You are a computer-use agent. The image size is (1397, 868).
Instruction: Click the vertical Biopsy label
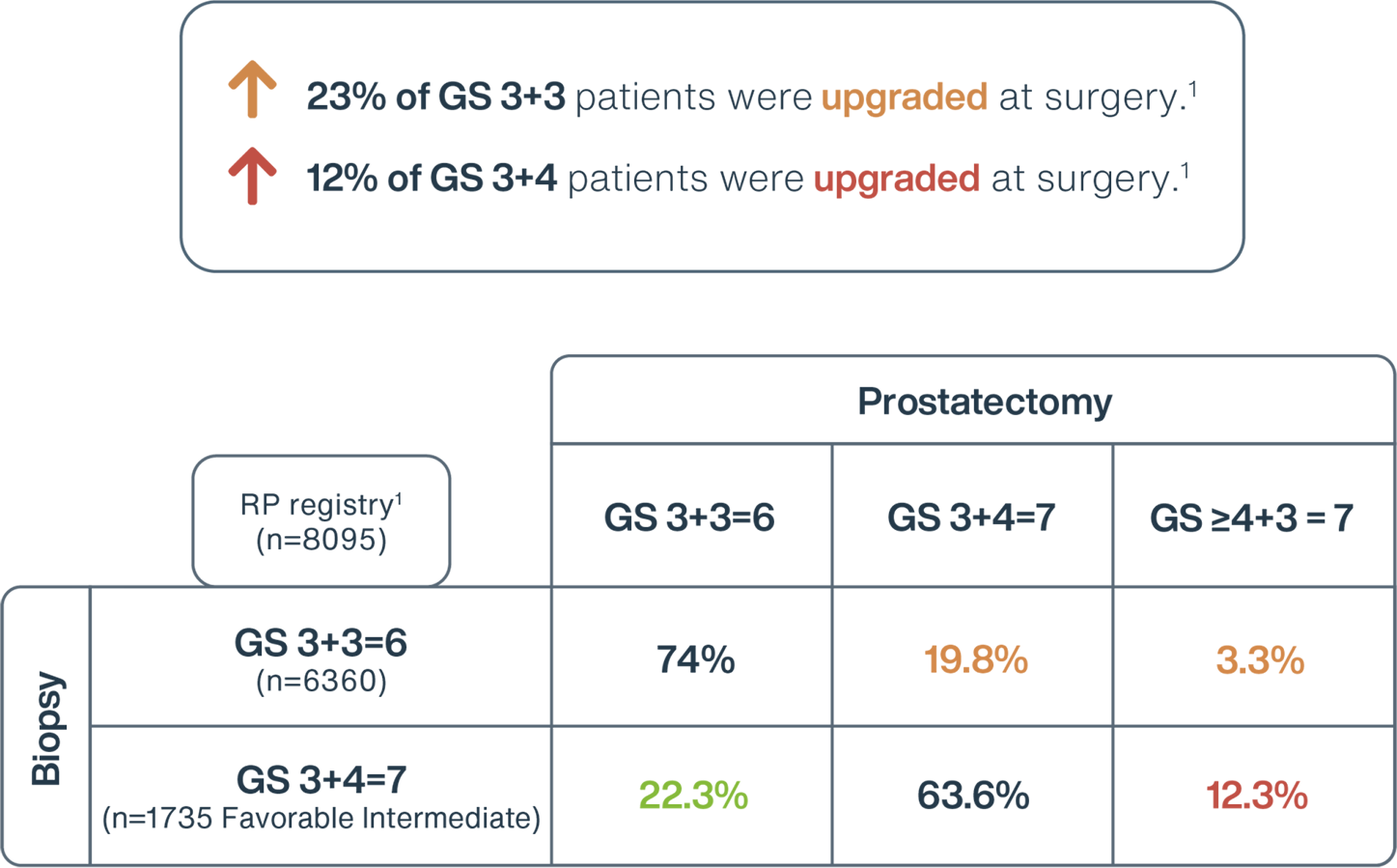[46, 727]
